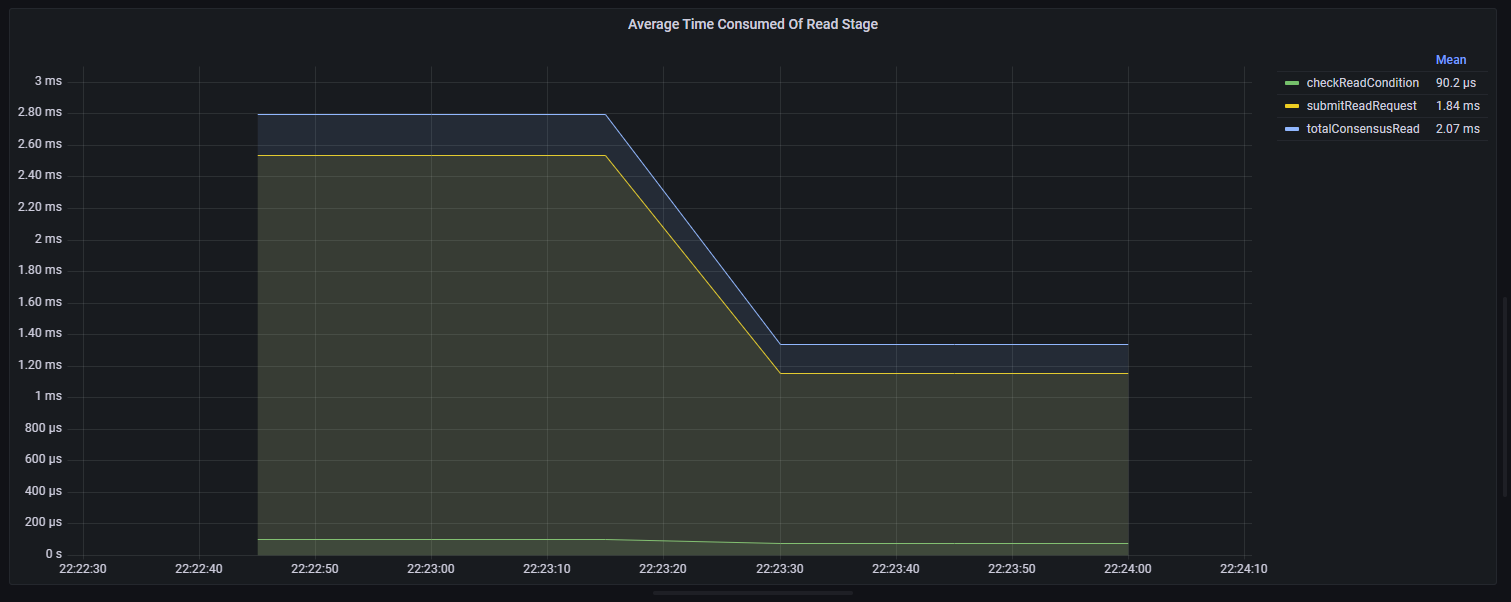1511x602 pixels.
Task: Click the 22:22:30 time axis label
Action: tap(83, 569)
